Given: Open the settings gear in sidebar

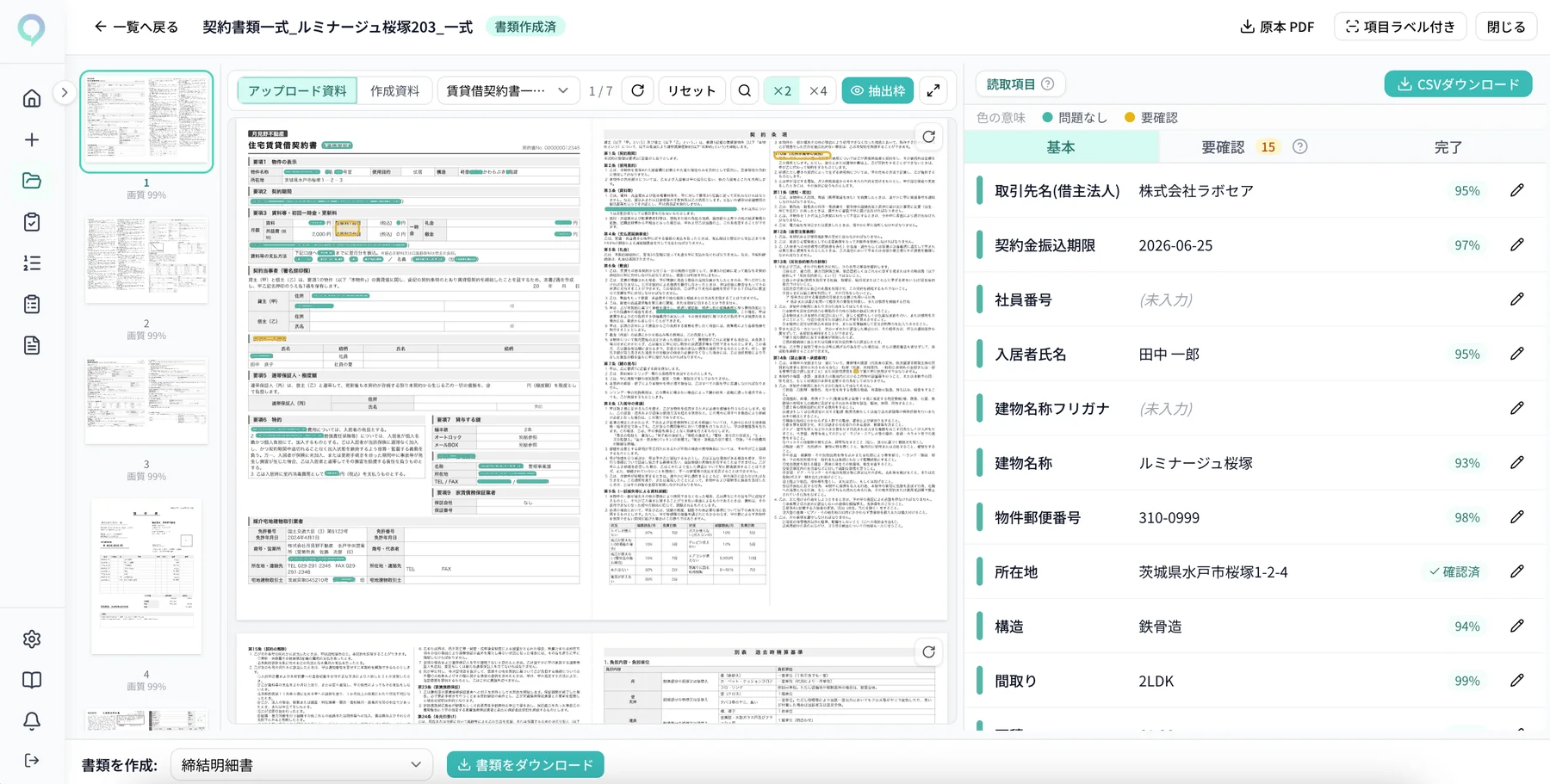Looking at the screenshot, I should pyautogui.click(x=32, y=639).
